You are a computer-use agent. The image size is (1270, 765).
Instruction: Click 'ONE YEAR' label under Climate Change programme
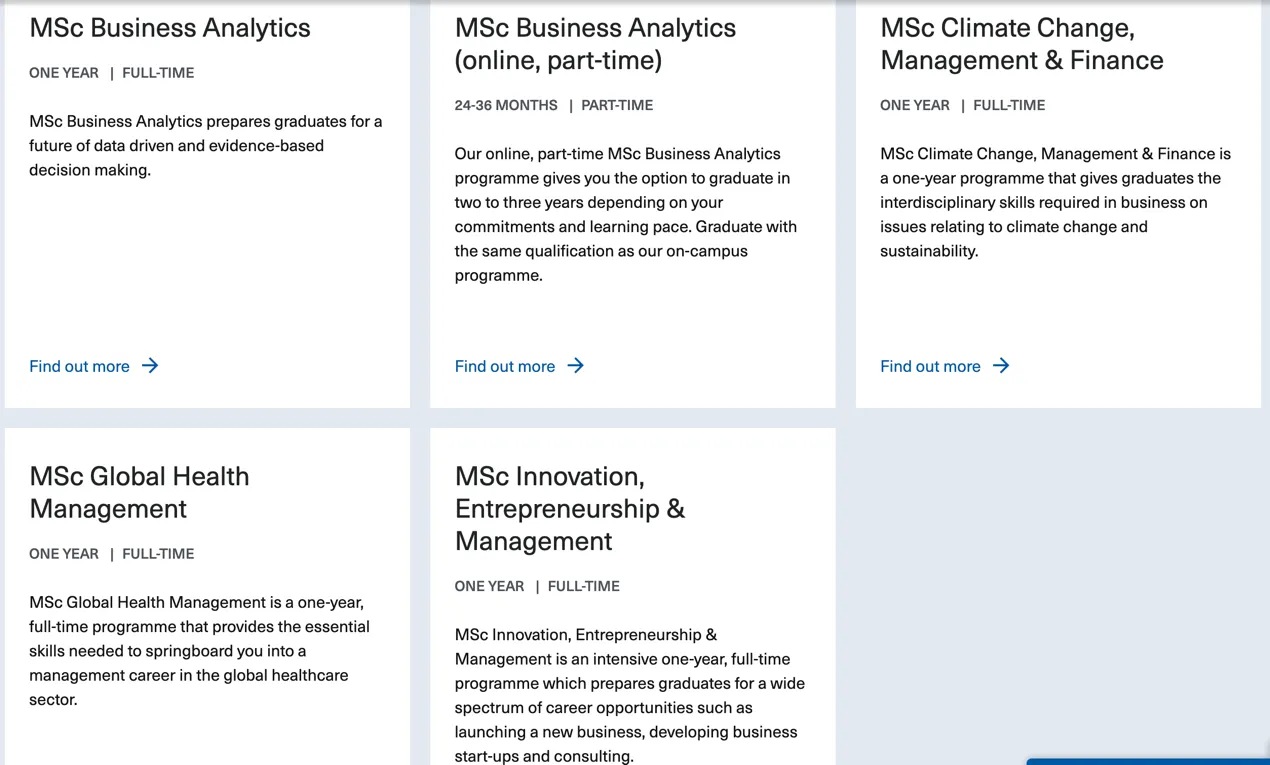914,105
